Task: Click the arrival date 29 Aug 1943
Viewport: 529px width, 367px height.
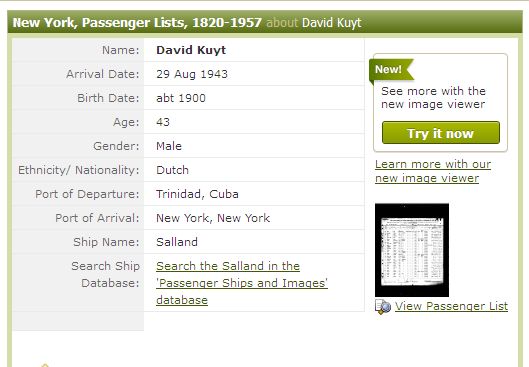Action: click(x=192, y=74)
